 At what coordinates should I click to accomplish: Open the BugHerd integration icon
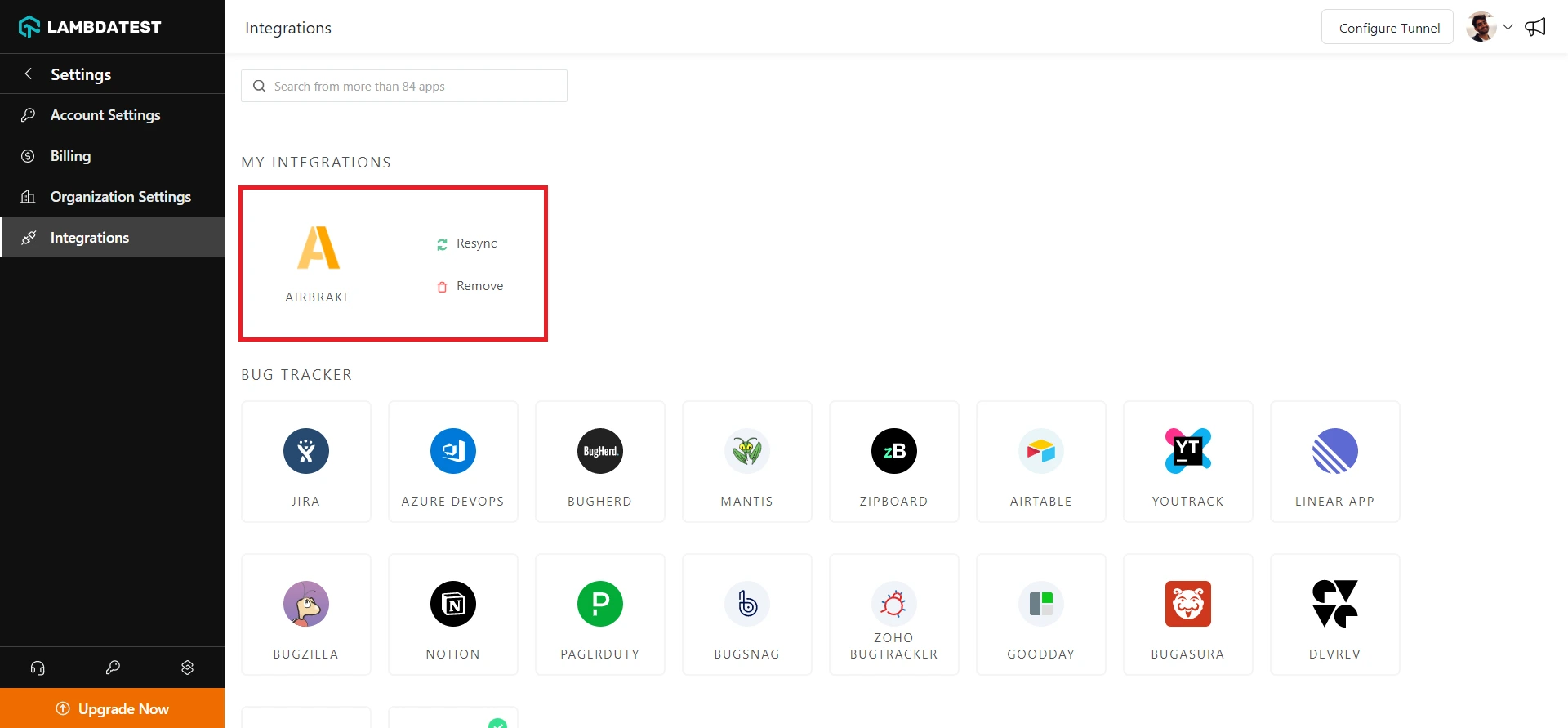[600, 451]
